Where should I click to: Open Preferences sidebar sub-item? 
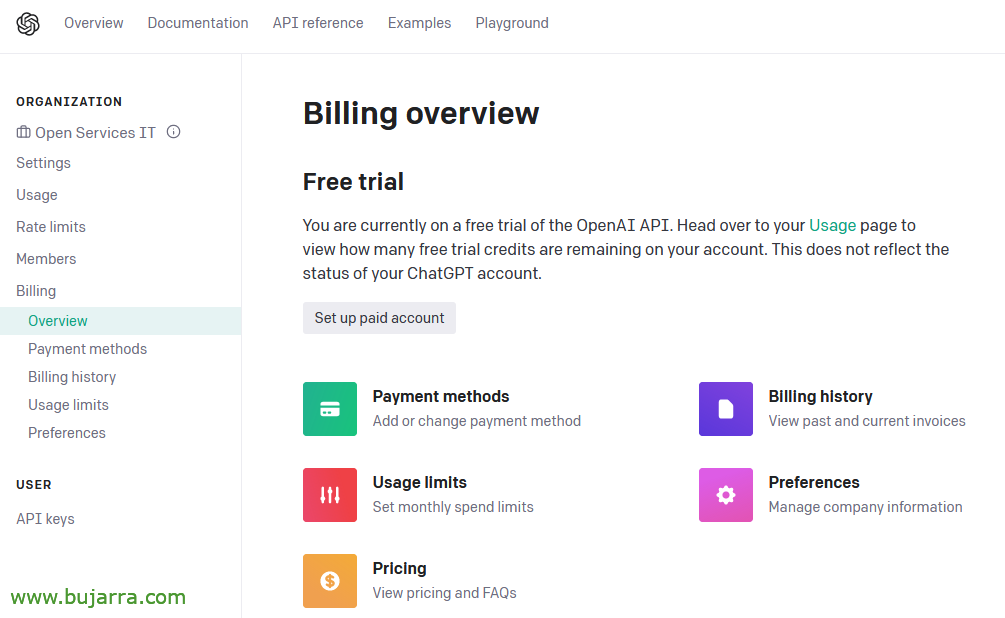(67, 433)
